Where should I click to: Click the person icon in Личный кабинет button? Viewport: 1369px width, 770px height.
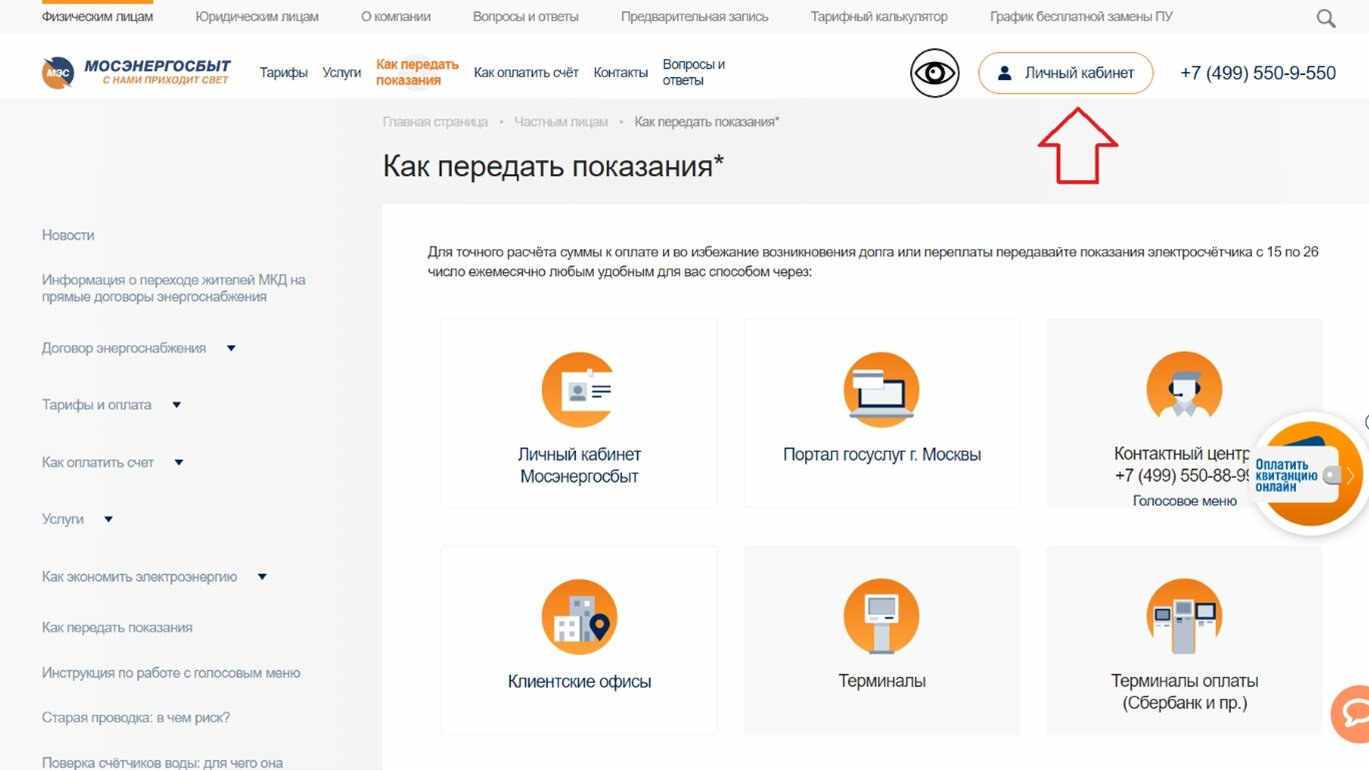pos(1005,73)
